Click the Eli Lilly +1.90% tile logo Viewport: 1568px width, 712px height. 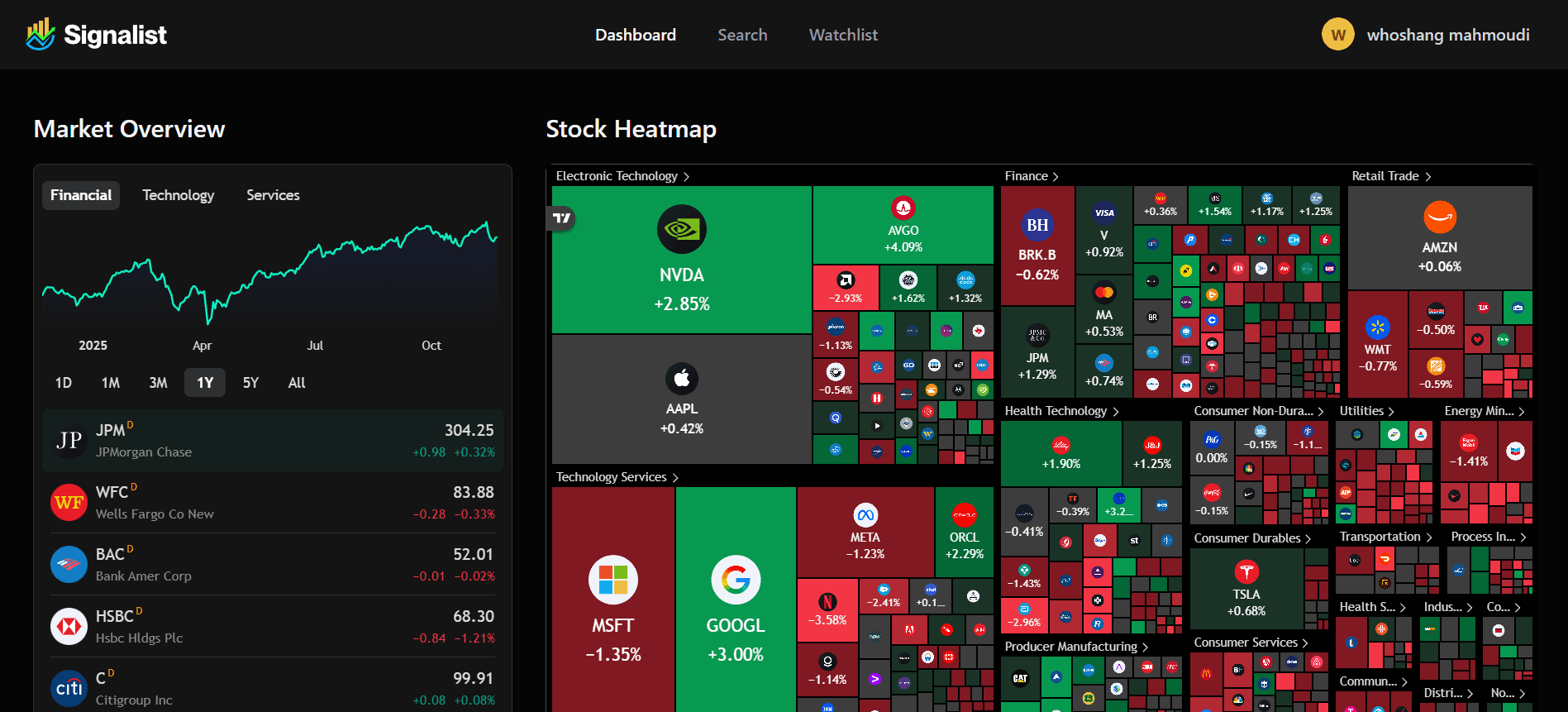[1061, 445]
